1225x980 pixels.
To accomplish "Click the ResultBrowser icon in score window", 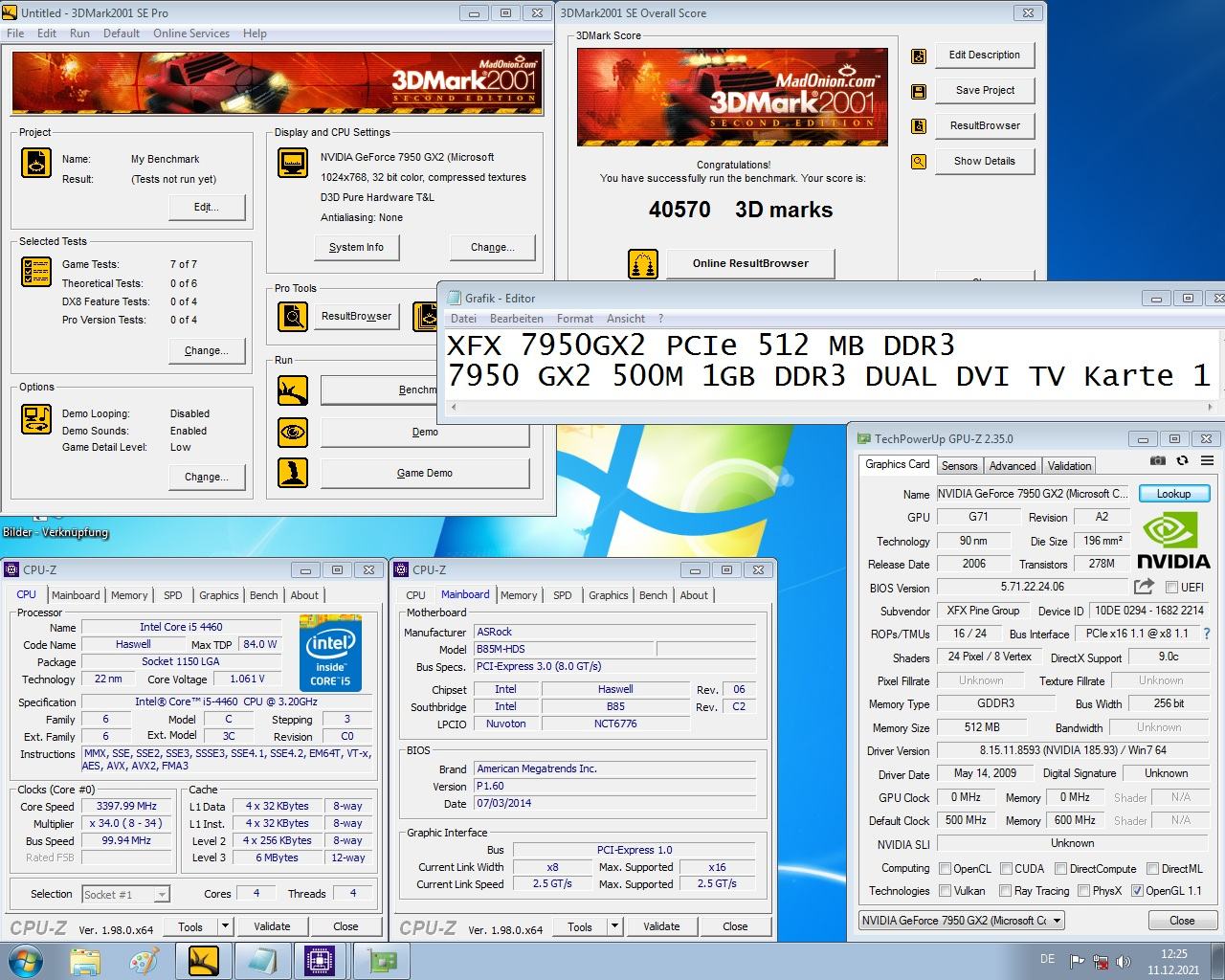I will pos(919,126).
